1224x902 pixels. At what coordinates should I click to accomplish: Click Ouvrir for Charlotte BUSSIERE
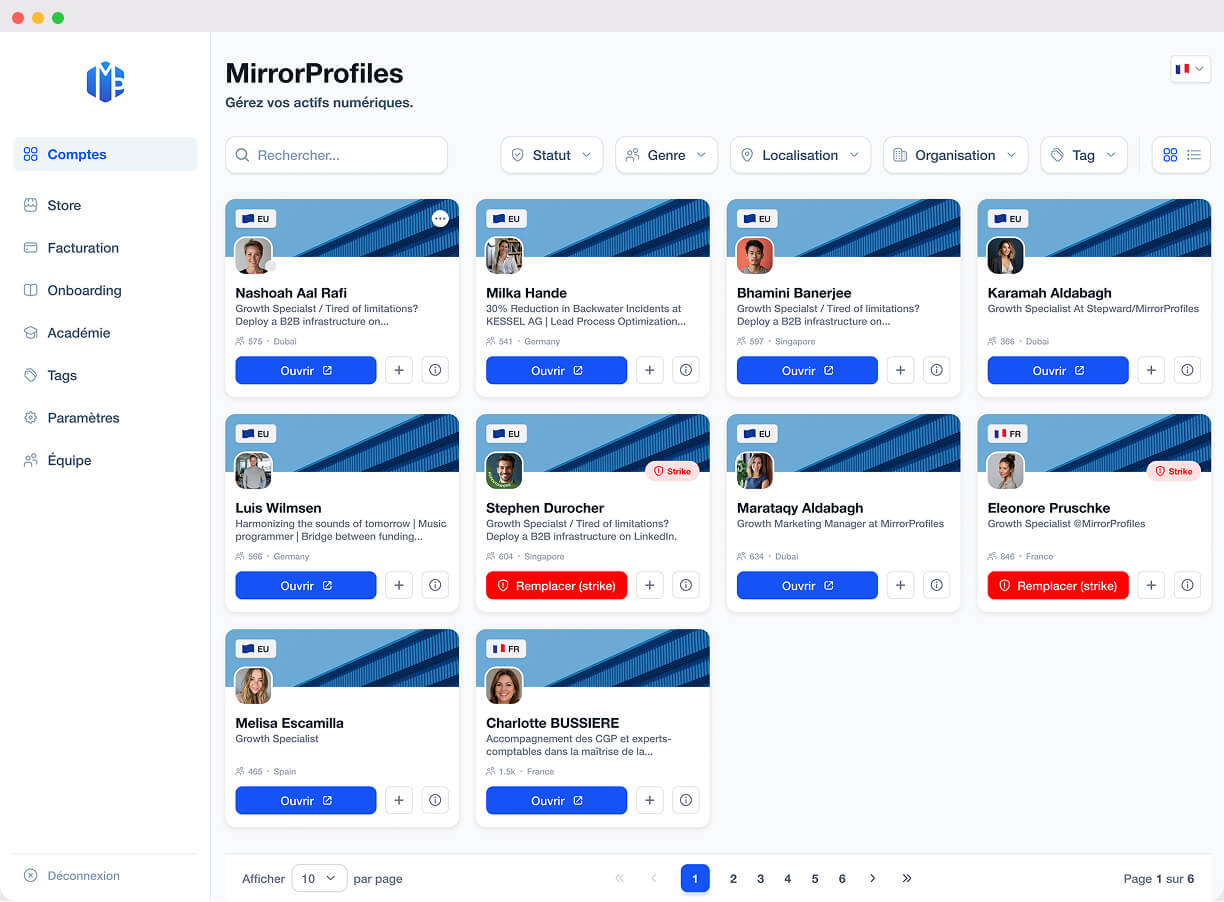click(x=557, y=800)
